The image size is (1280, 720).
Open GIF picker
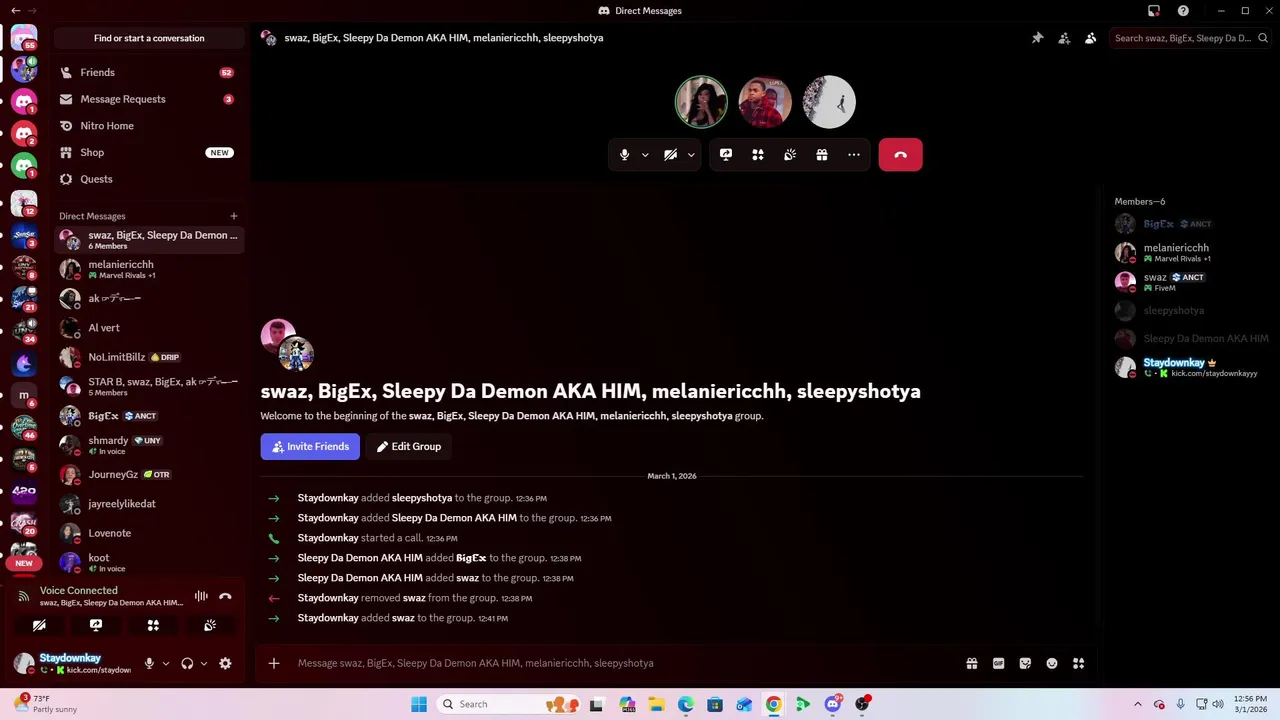point(998,663)
